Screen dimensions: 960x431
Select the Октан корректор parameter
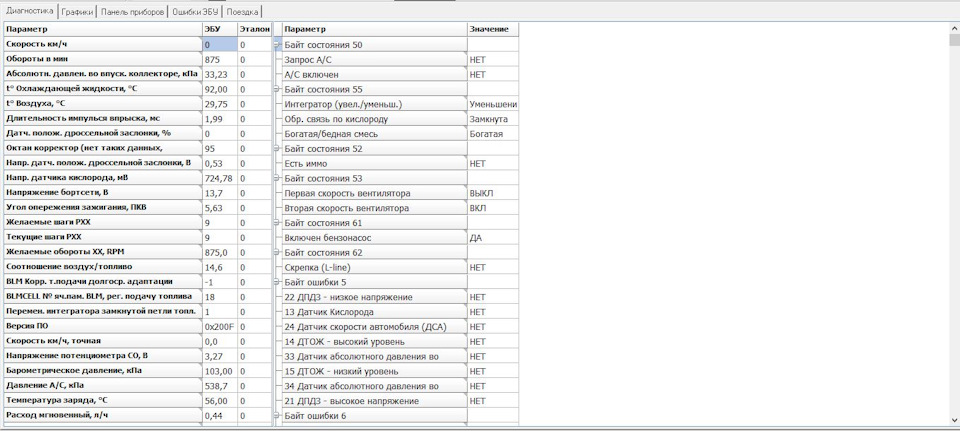[x=103, y=148]
